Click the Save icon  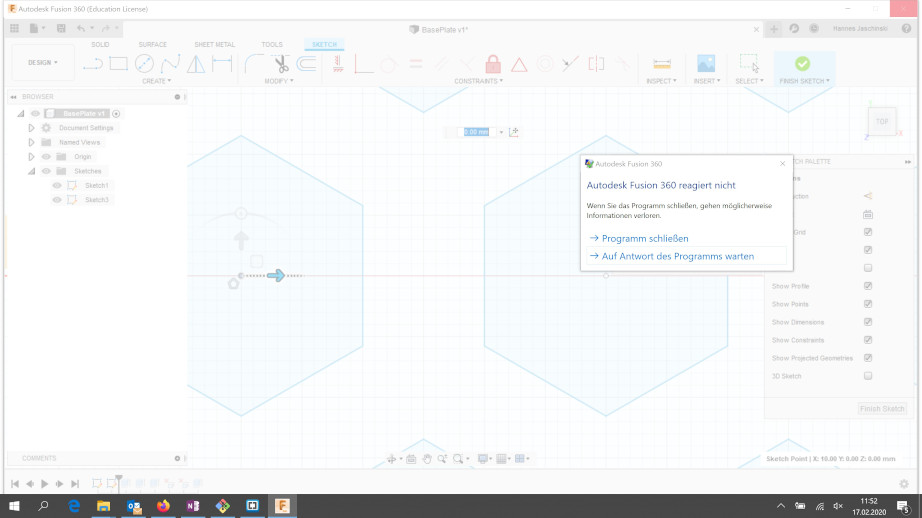coord(61,28)
